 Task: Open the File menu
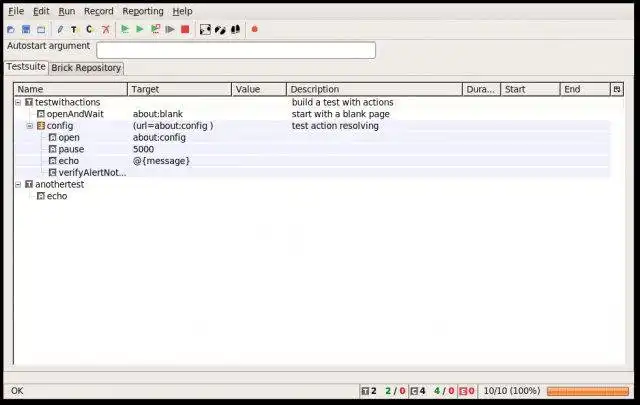(x=16, y=11)
